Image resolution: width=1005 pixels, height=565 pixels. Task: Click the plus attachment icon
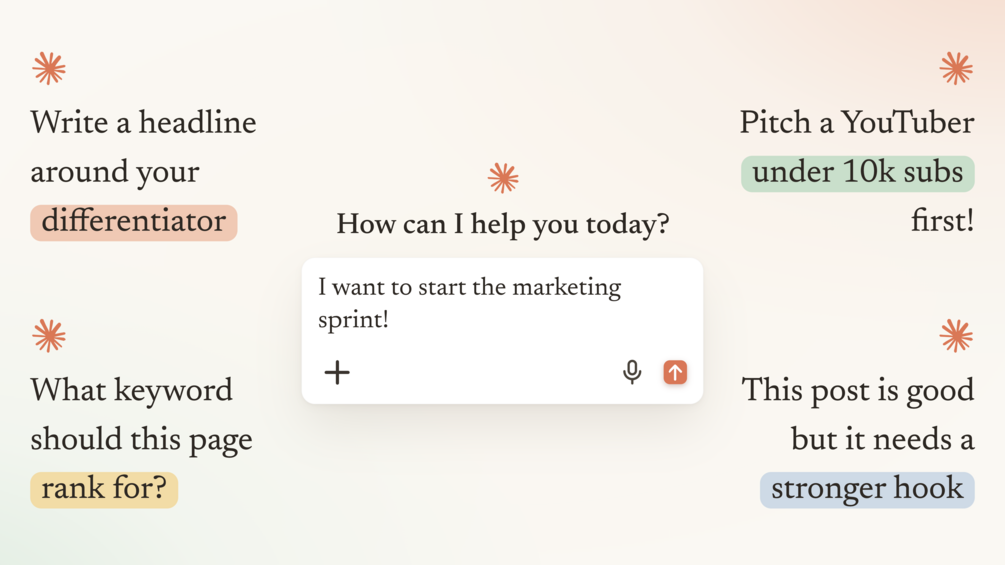point(337,372)
